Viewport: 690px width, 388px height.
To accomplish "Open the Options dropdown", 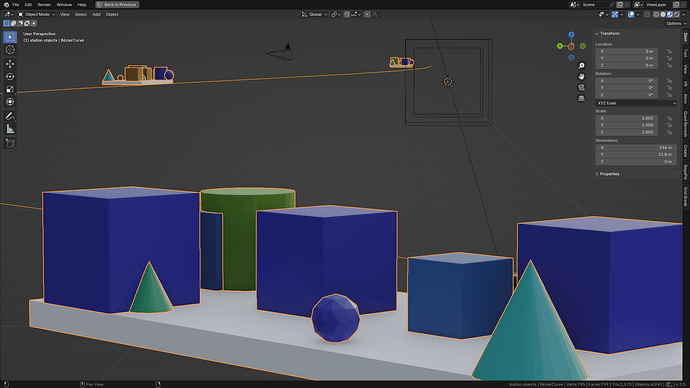I will (675, 23).
